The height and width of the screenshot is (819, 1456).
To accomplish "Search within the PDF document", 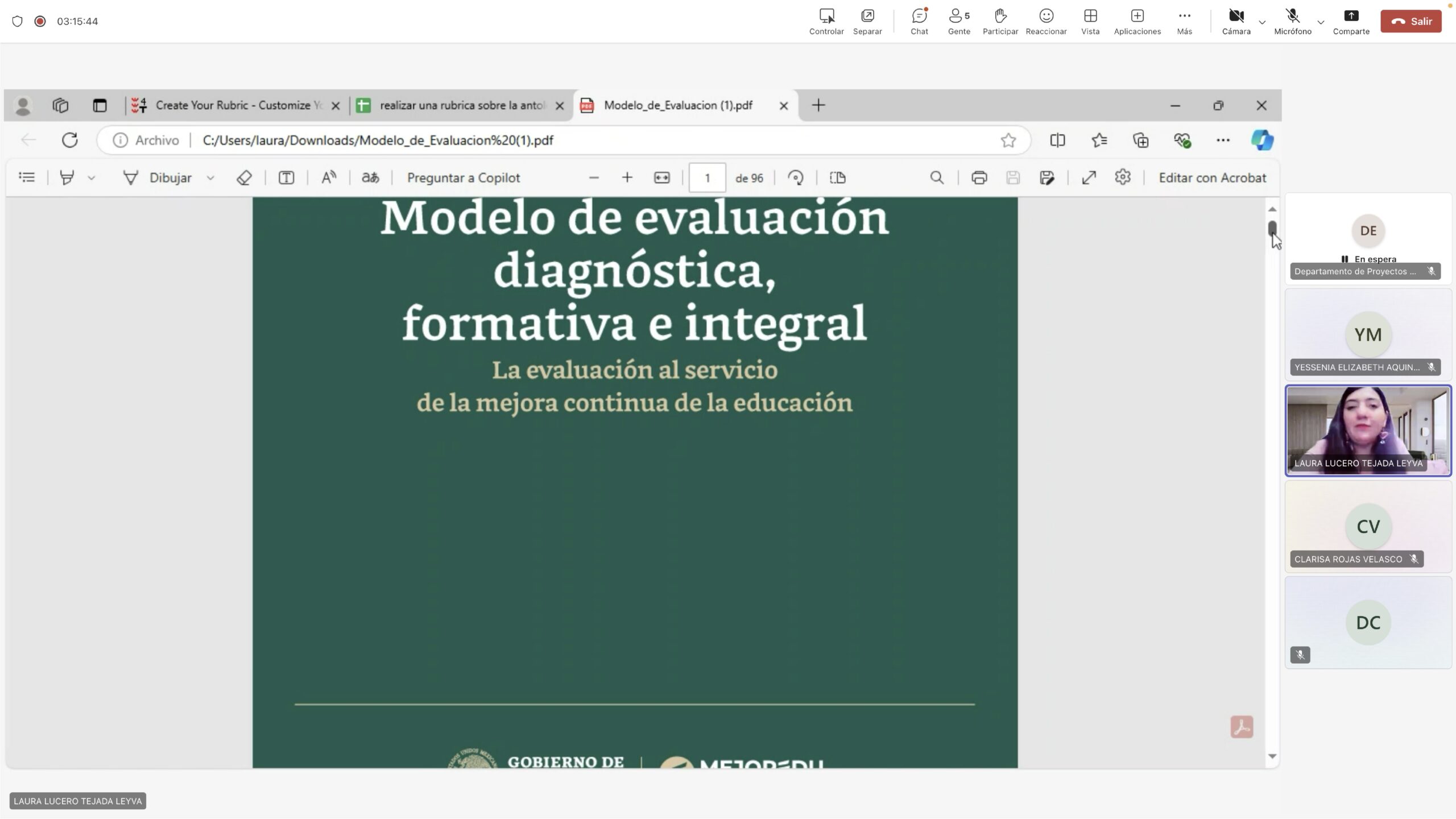I will click(937, 177).
